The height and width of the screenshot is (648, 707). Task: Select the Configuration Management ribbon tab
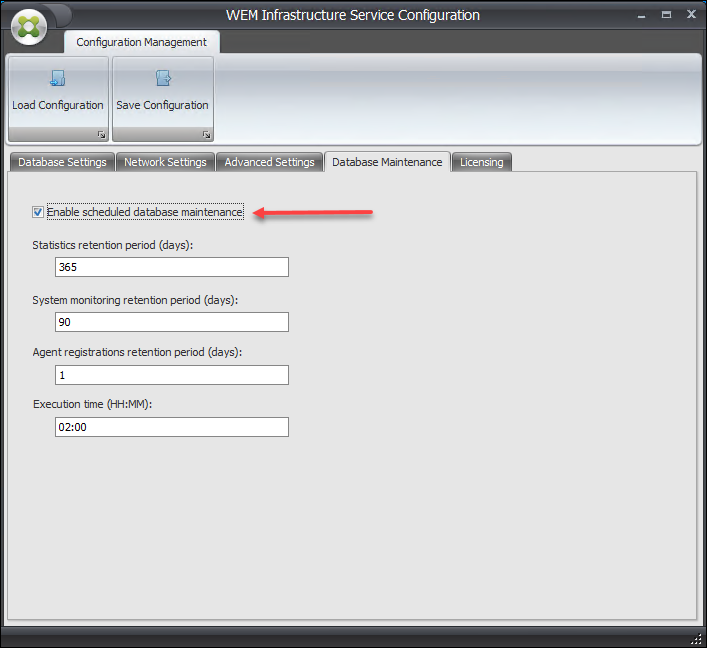click(142, 42)
